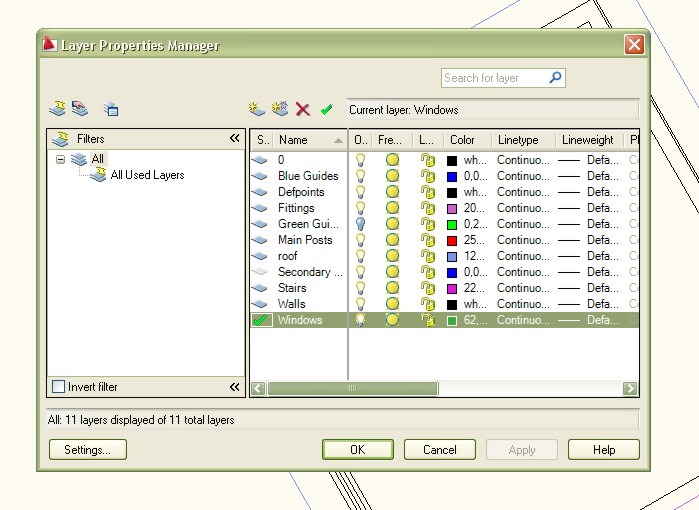This screenshot has width=699, height=510.
Task: Click the New Group Filter icon
Action: point(79,109)
